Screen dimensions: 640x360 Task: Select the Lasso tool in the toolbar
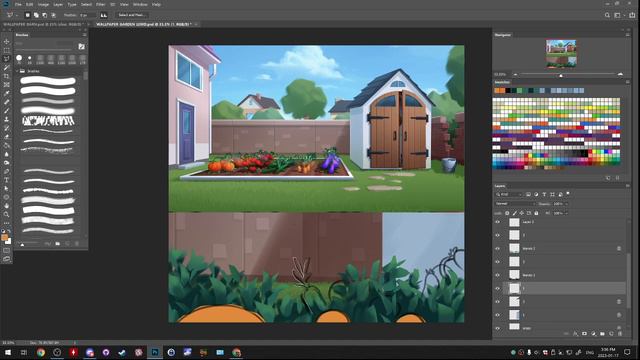tap(7, 59)
